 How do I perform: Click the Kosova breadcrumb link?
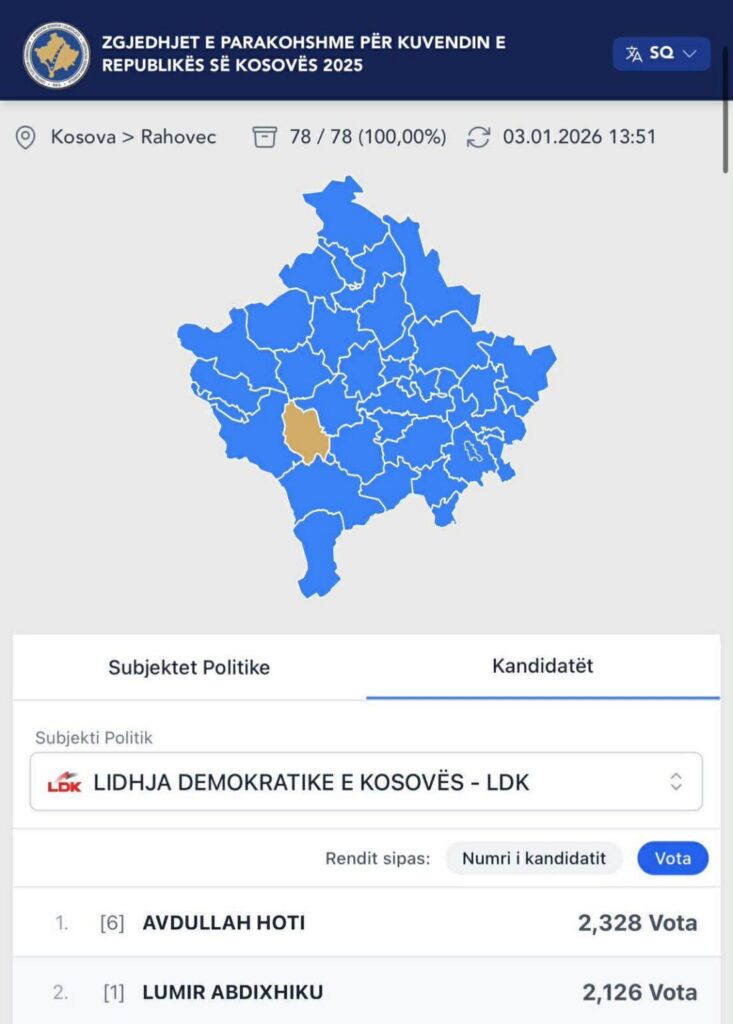coord(82,137)
